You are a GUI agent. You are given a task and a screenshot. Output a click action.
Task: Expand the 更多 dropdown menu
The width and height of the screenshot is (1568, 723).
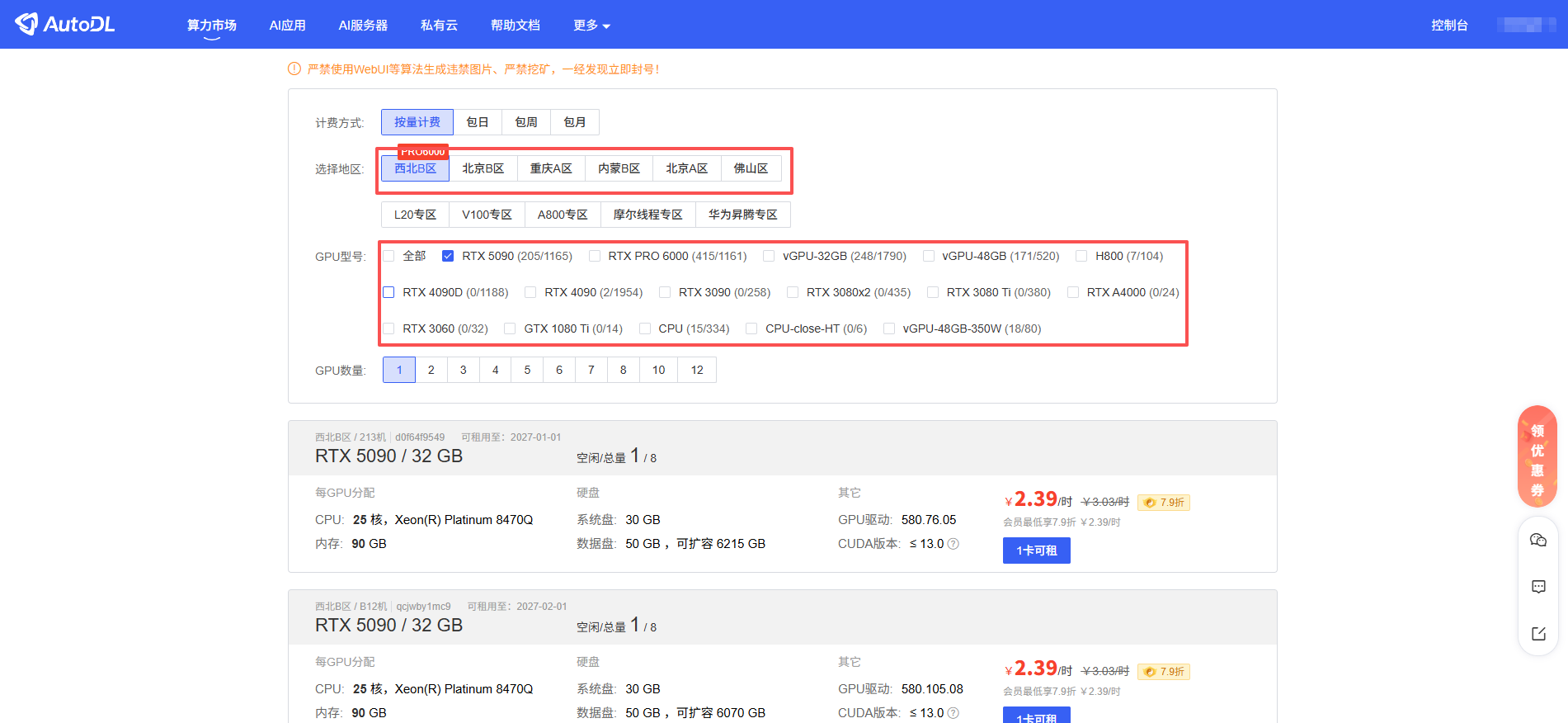tap(591, 26)
